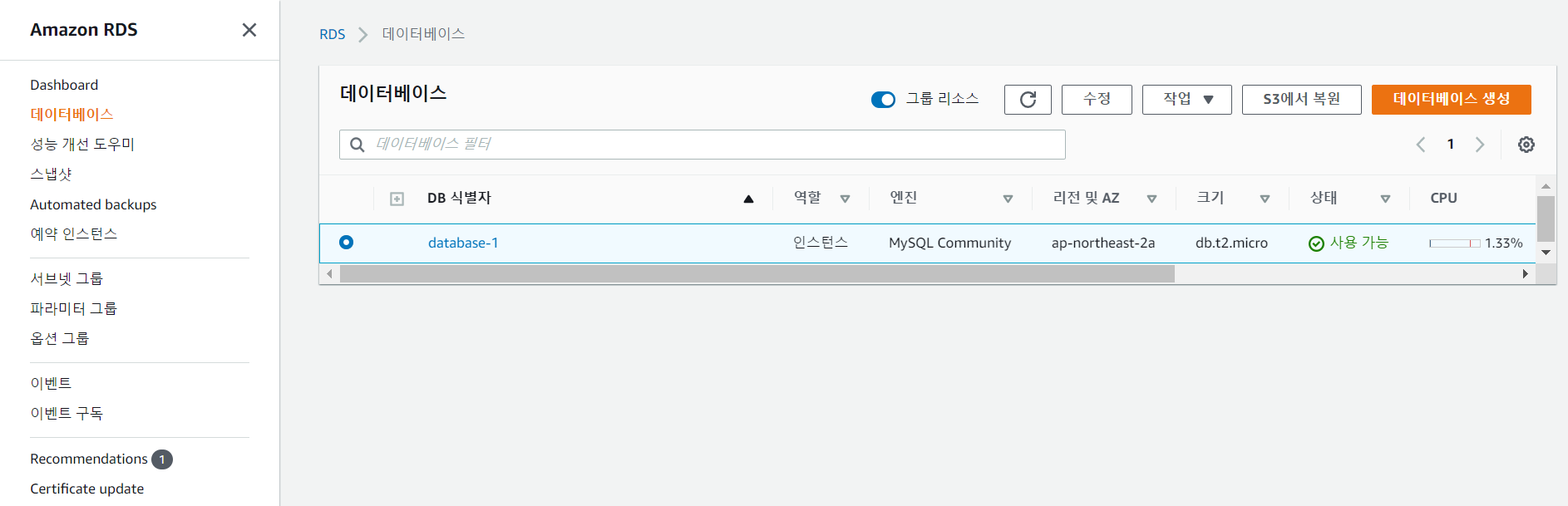Screen dimensions: 1568x506
Task: Go to previous page arrow
Action: (x=1421, y=145)
